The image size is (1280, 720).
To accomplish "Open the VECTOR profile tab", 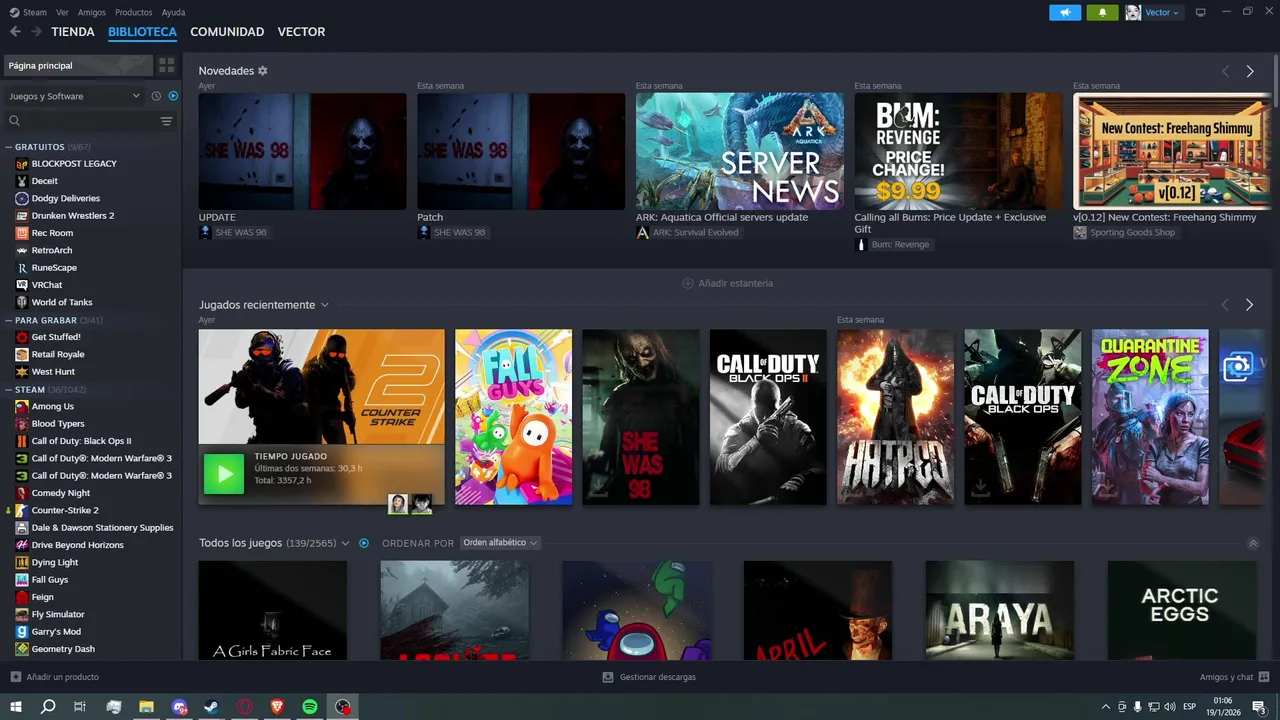I will coord(301,32).
